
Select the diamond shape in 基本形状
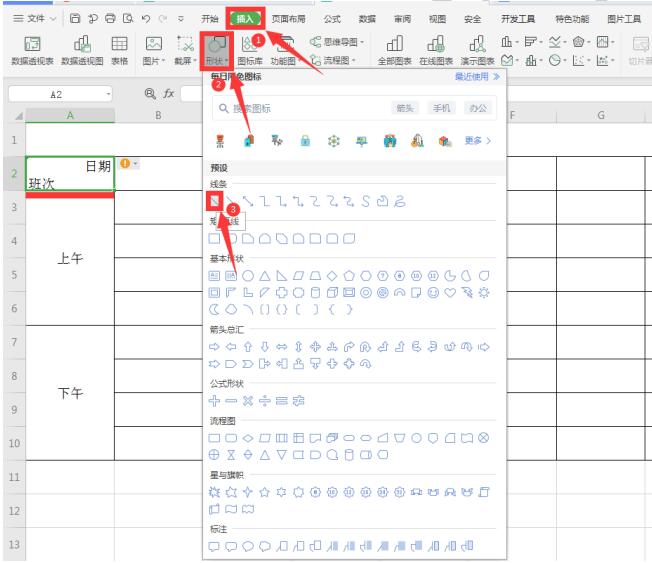click(x=332, y=276)
